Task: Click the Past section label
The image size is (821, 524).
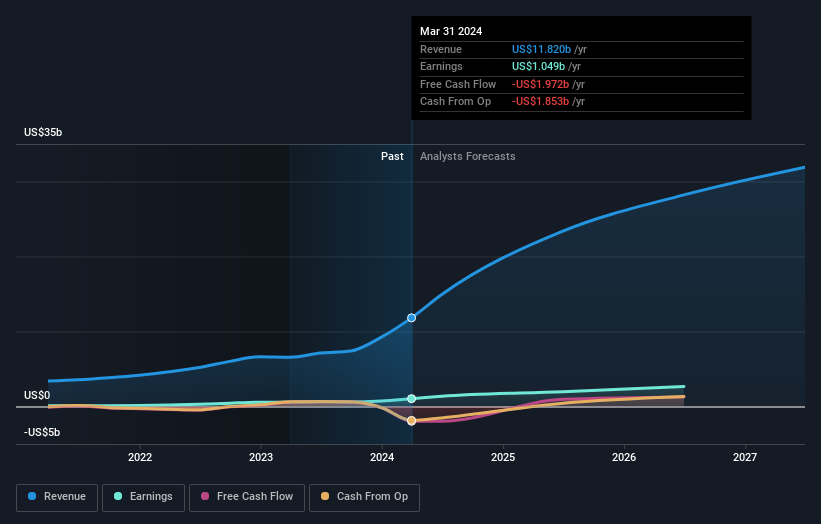Action: pyautogui.click(x=392, y=156)
